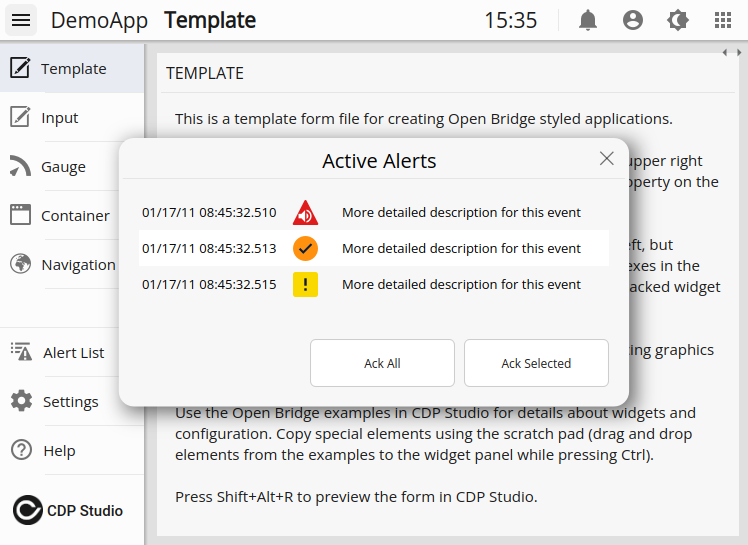Click the panel resize arrows at top right
Screen dimensions: 748x545
pyautogui.click(x=731, y=52)
